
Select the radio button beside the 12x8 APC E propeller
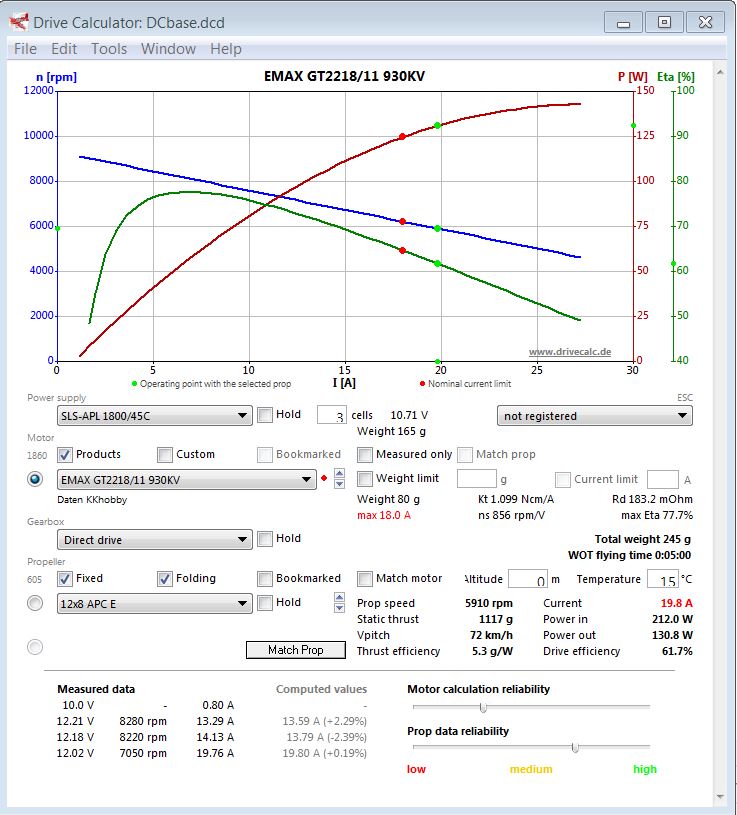tap(35, 603)
